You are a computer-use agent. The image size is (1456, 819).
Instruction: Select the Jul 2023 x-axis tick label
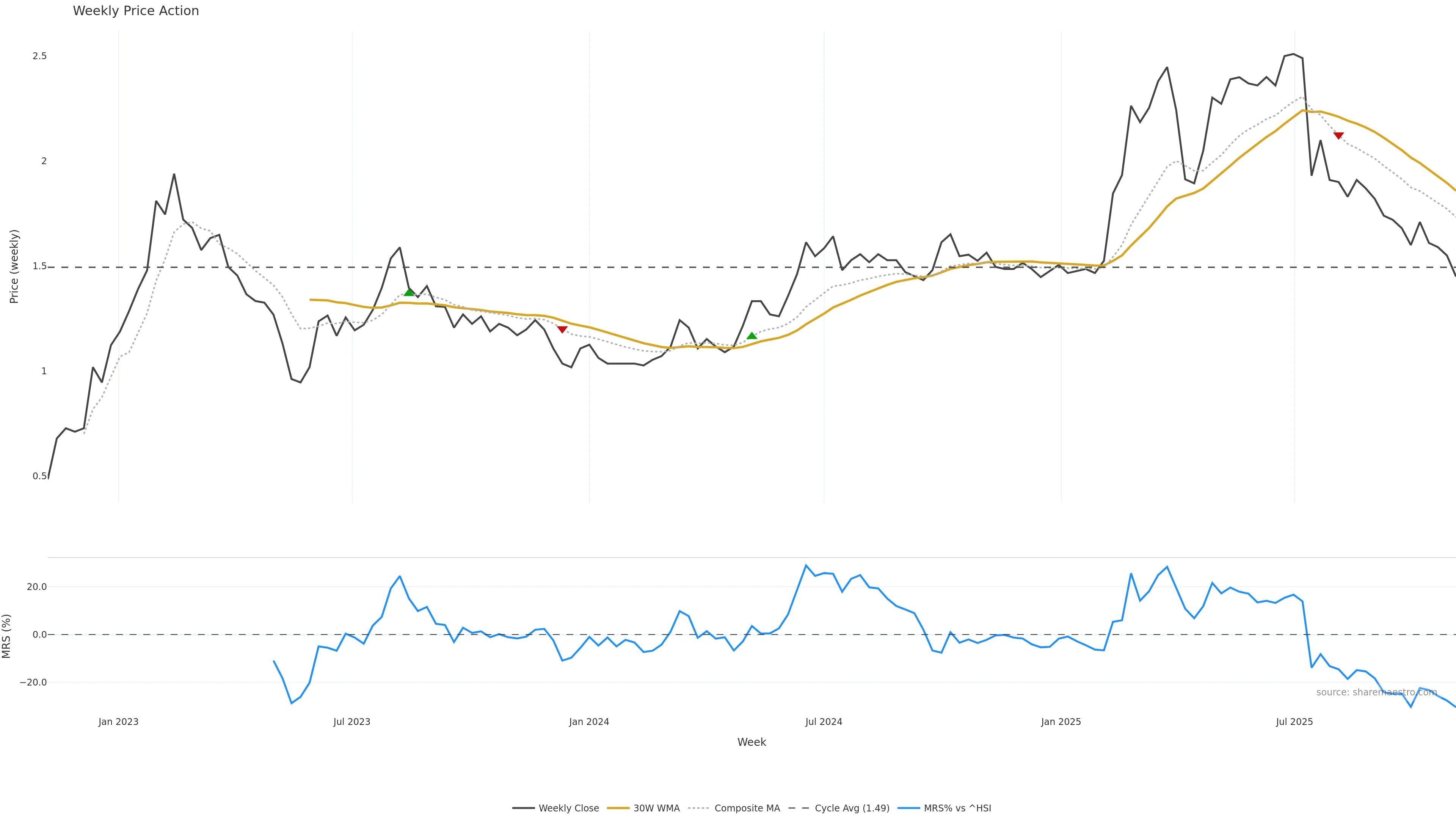point(351,722)
